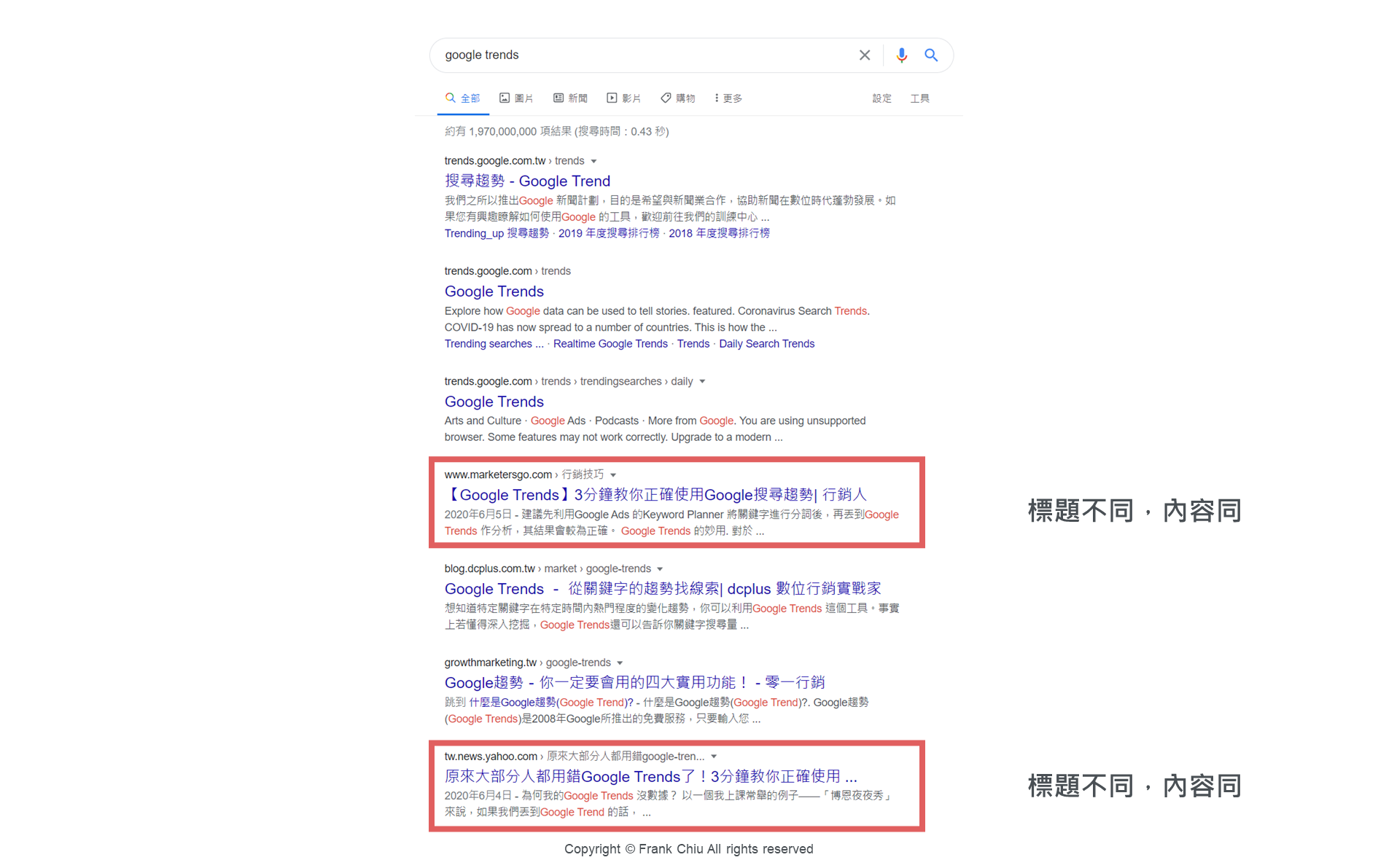
Task: Select the 全部 (All) results tab
Action: (463, 98)
